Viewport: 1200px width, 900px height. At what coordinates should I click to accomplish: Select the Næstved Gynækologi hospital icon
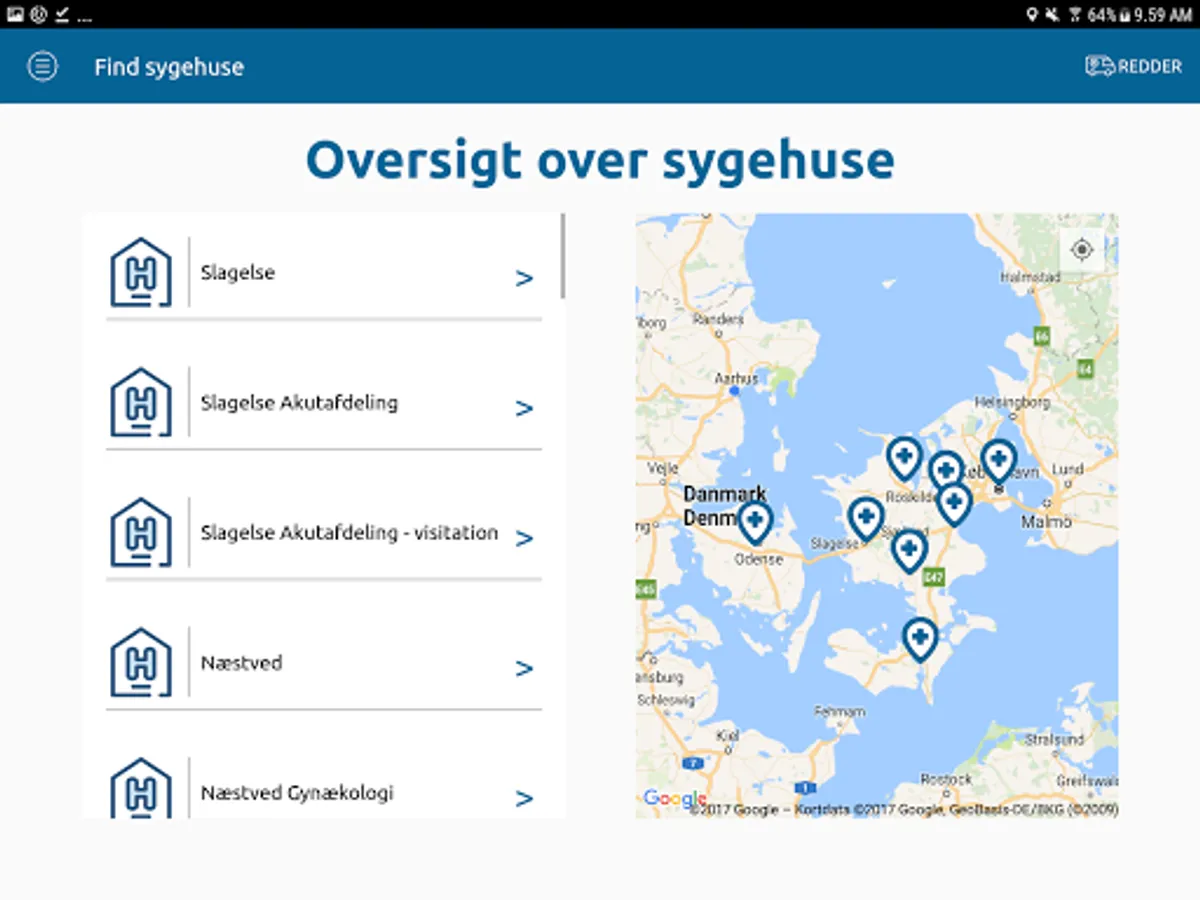[141, 789]
